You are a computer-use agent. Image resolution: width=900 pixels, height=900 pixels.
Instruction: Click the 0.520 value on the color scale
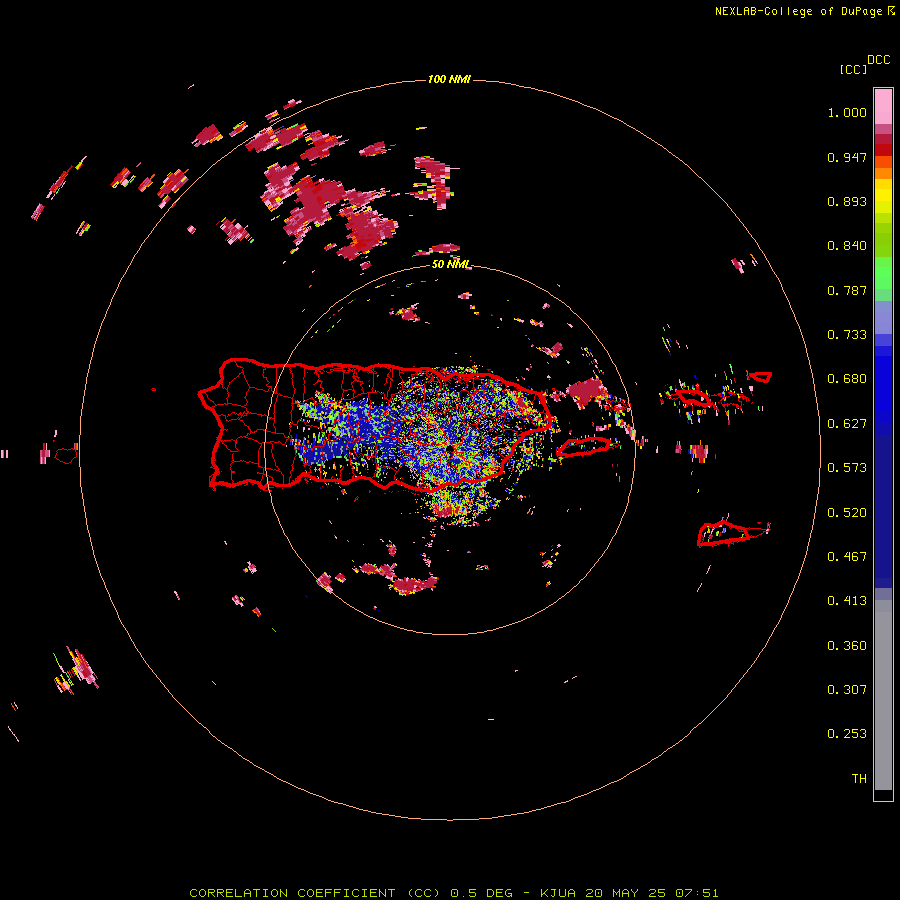847,513
